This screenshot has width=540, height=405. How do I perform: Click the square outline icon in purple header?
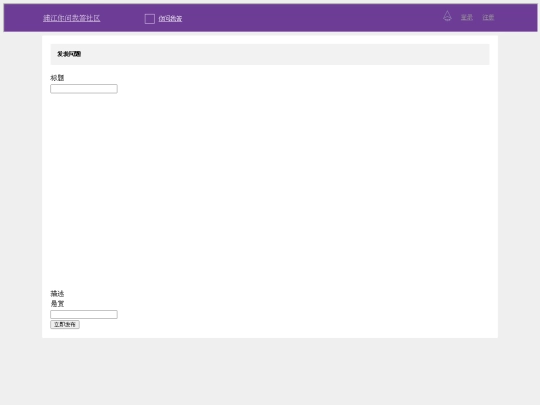(149, 19)
